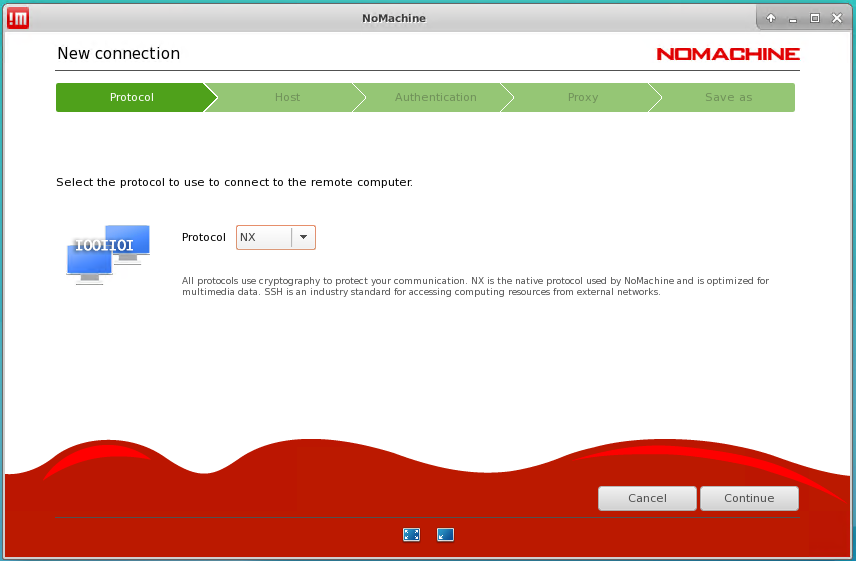856x561 pixels.
Task: Click the NoMachine window title text
Action: click(x=394, y=18)
